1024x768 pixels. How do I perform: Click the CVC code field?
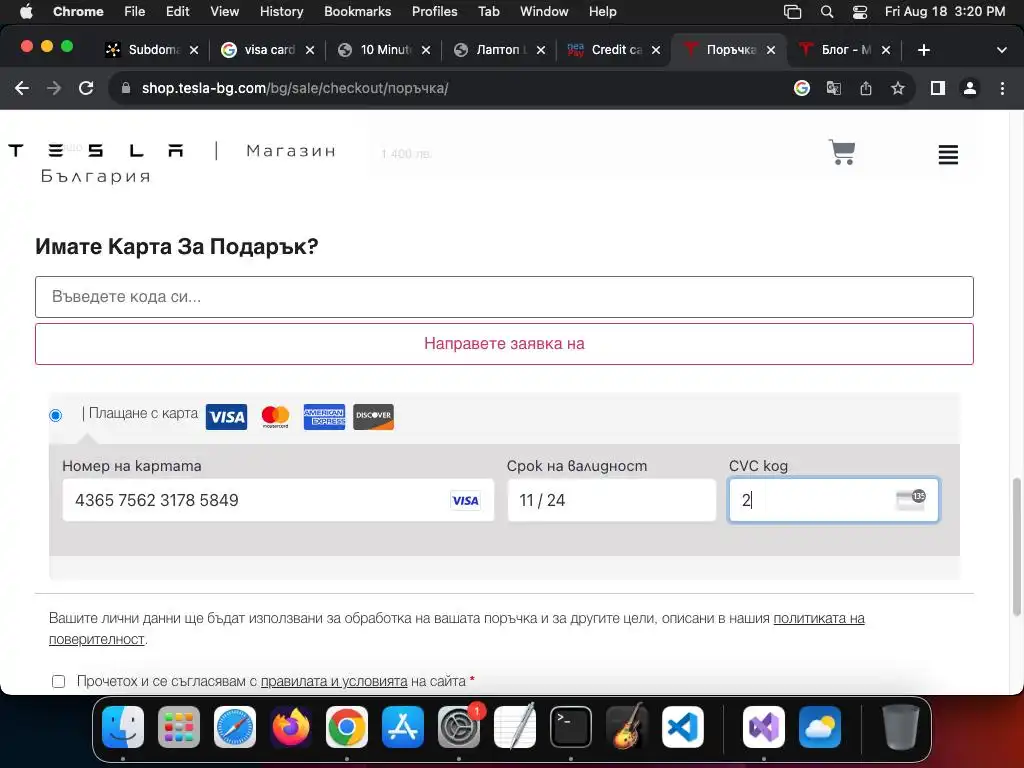(x=833, y=500)
